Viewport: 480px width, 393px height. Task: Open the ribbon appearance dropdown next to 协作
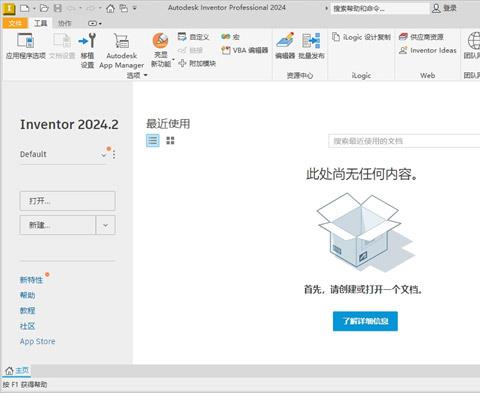coord(95,23)
